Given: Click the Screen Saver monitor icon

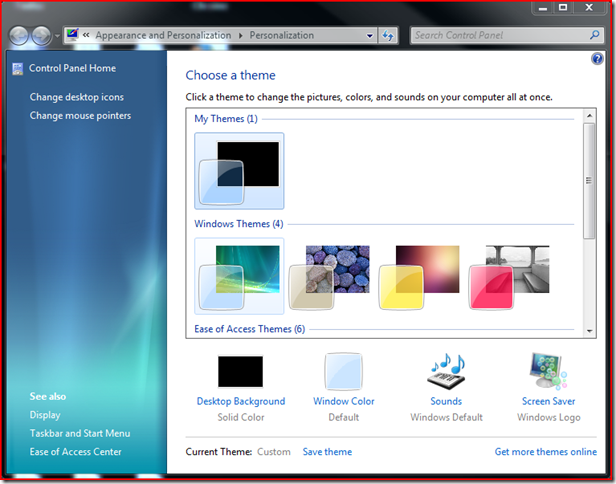Looking at the screenshot, I should tap(548, 371).
